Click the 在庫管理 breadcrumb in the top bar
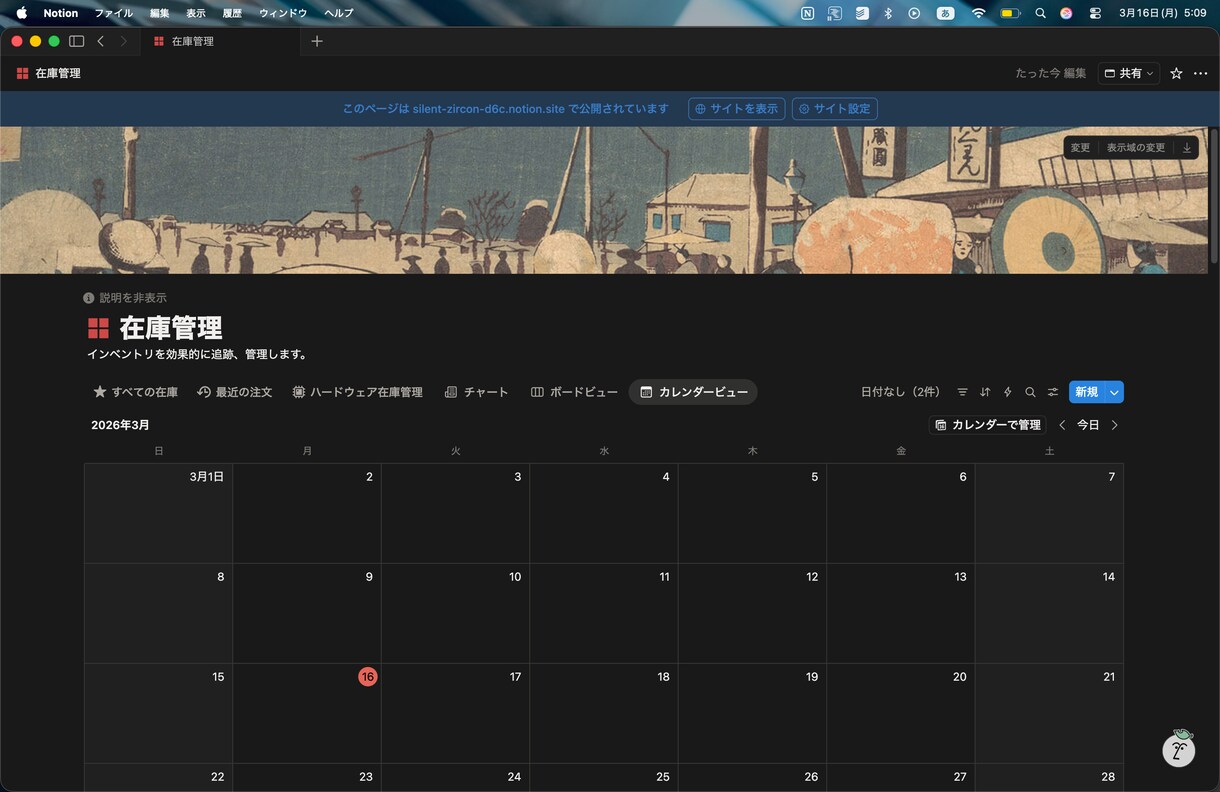 click(x=49, y=73)
